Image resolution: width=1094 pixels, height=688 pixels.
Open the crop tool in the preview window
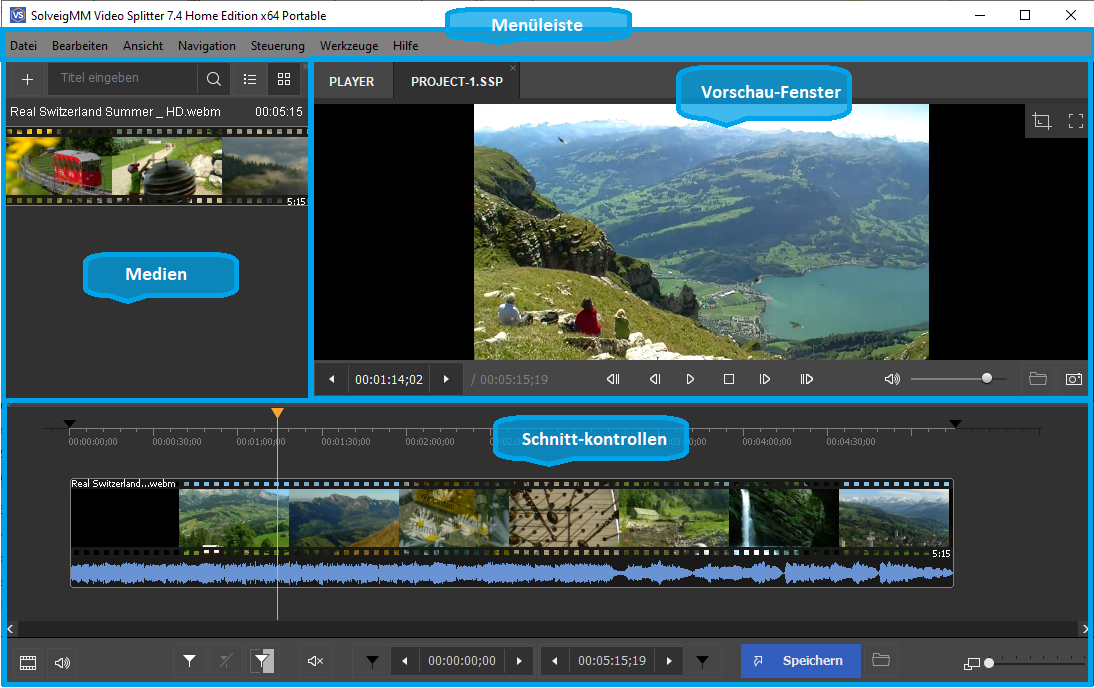[x=1042, y=121]
